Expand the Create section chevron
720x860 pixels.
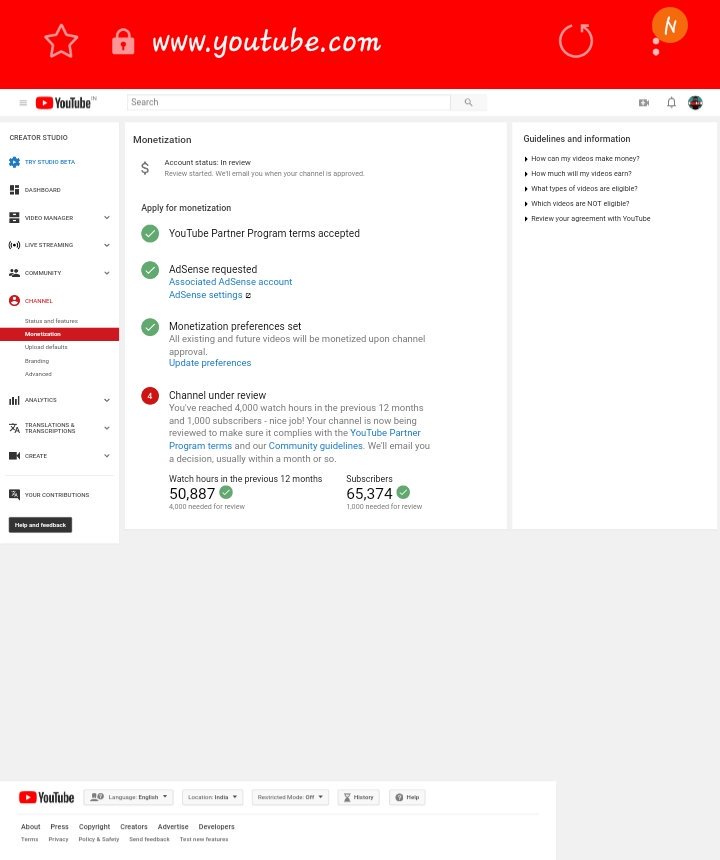(107, 456)
